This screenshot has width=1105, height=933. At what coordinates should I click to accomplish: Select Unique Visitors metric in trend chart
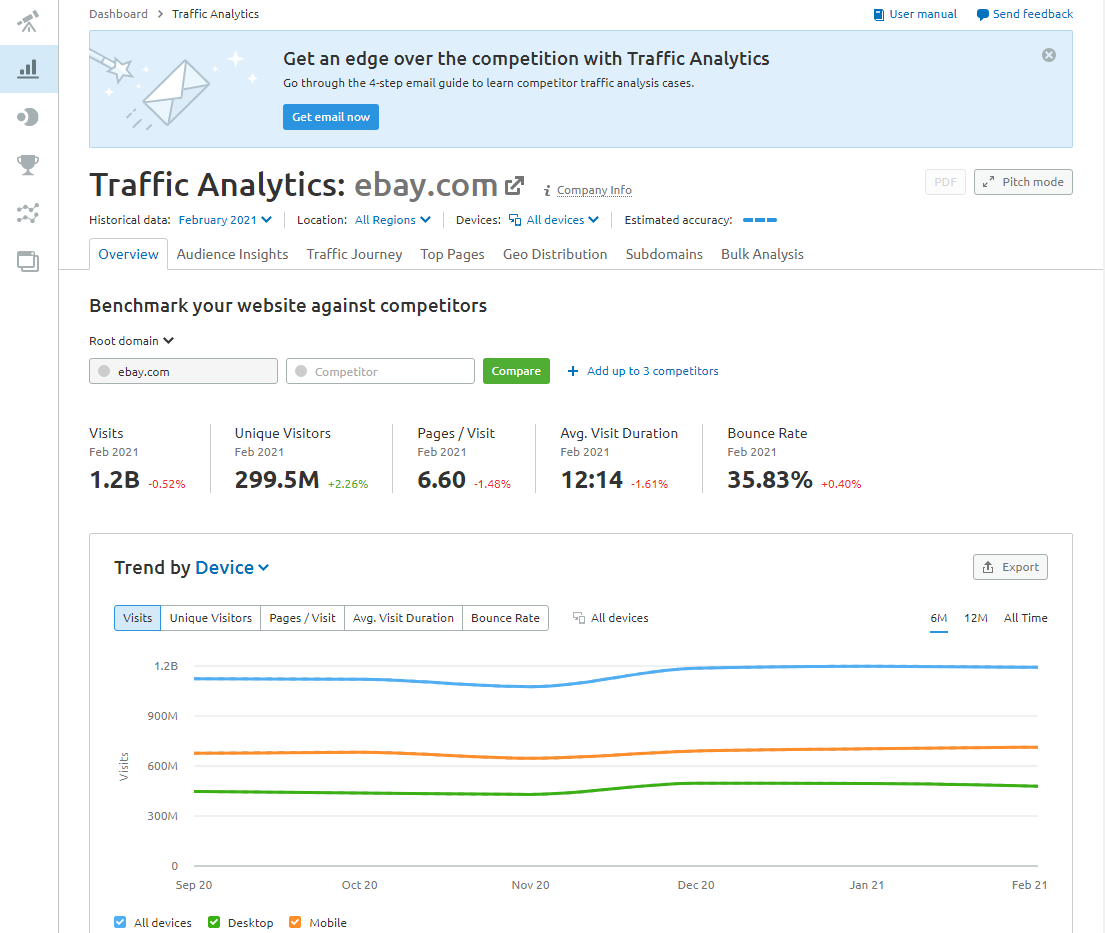click(211, 618)
